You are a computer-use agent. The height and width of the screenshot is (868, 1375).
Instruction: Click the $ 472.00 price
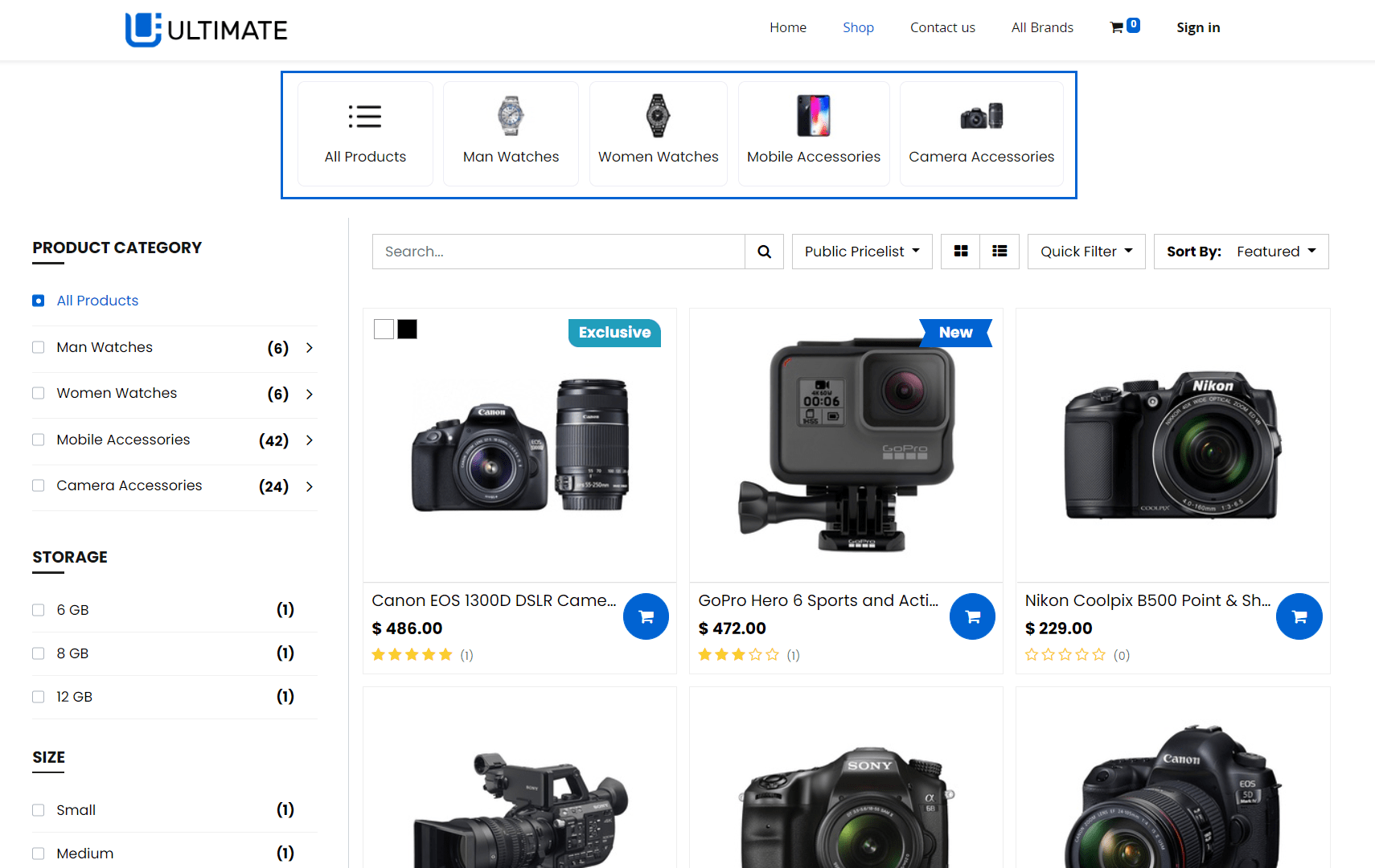732,628
